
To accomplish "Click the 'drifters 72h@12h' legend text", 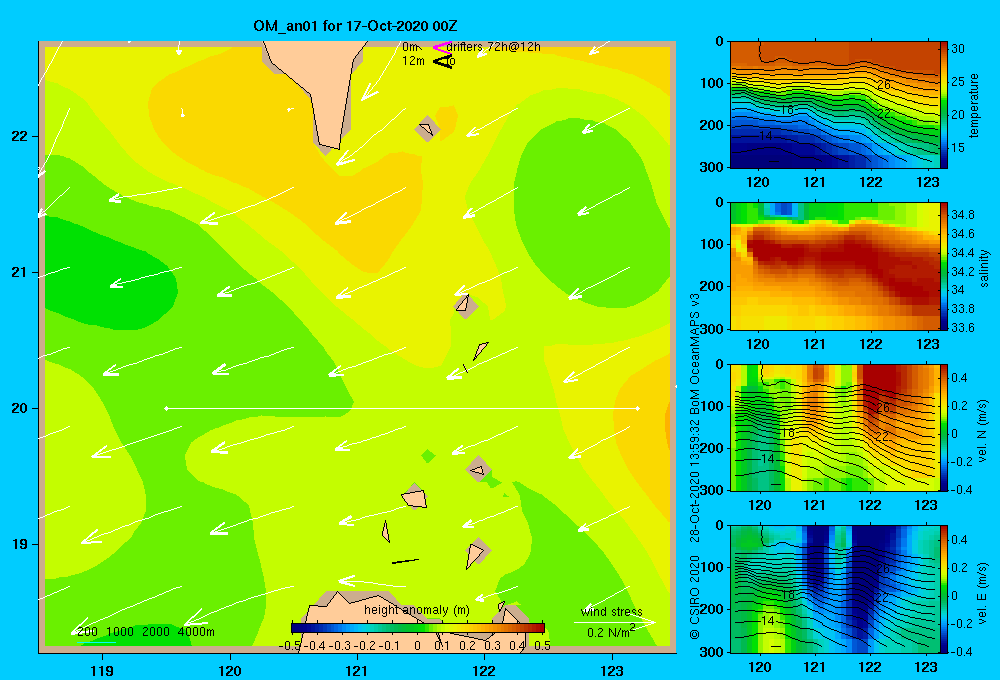I will (x=493, y=47).
